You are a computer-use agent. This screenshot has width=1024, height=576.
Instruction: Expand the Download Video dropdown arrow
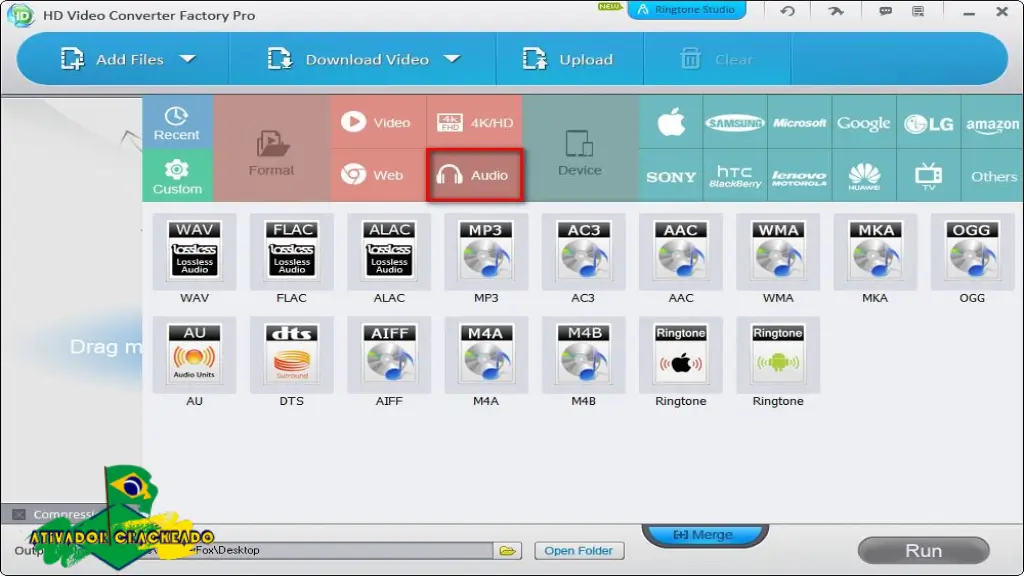click(x=452, y=59)
